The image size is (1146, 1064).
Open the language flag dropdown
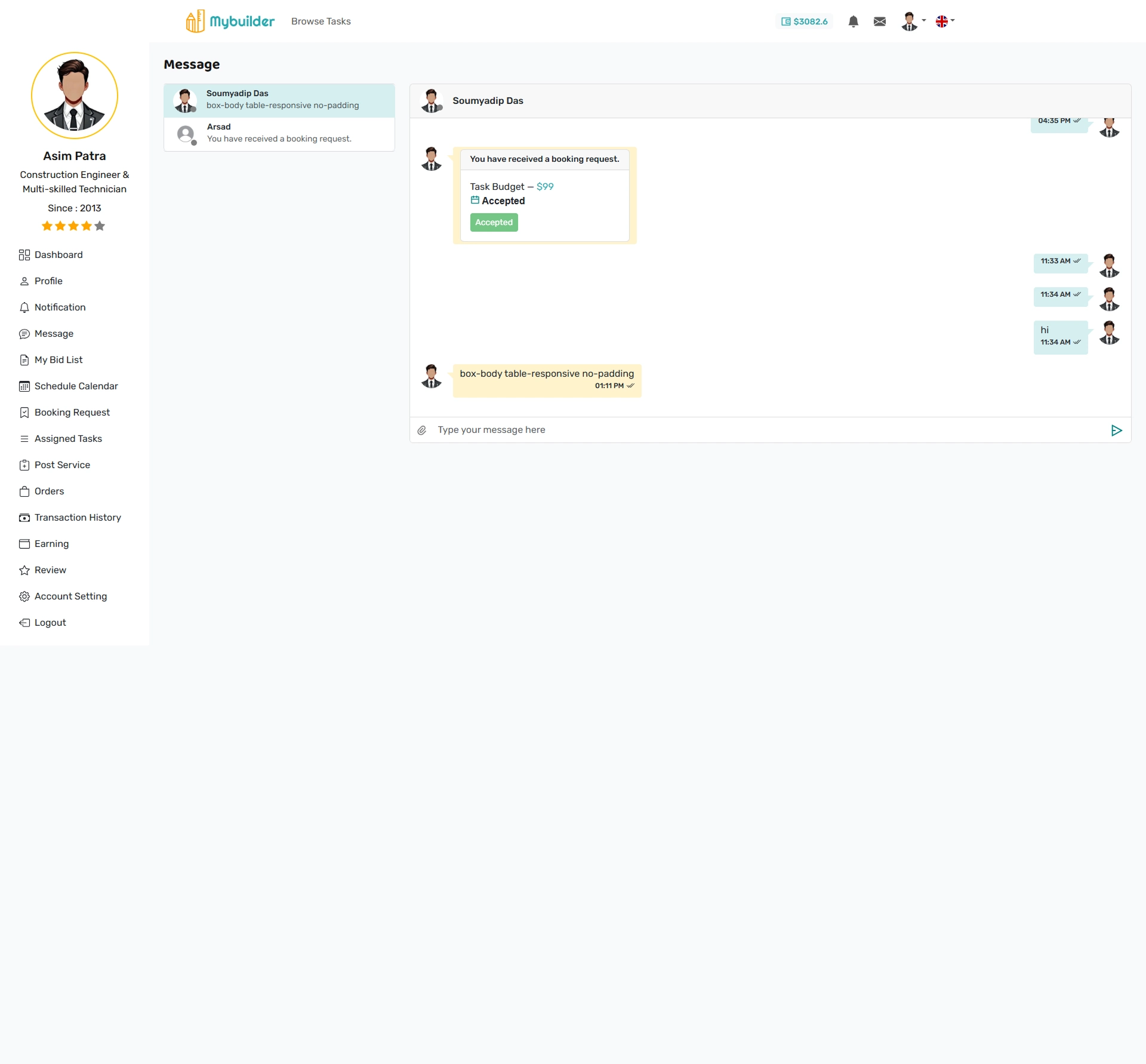[x=944, y=21]
